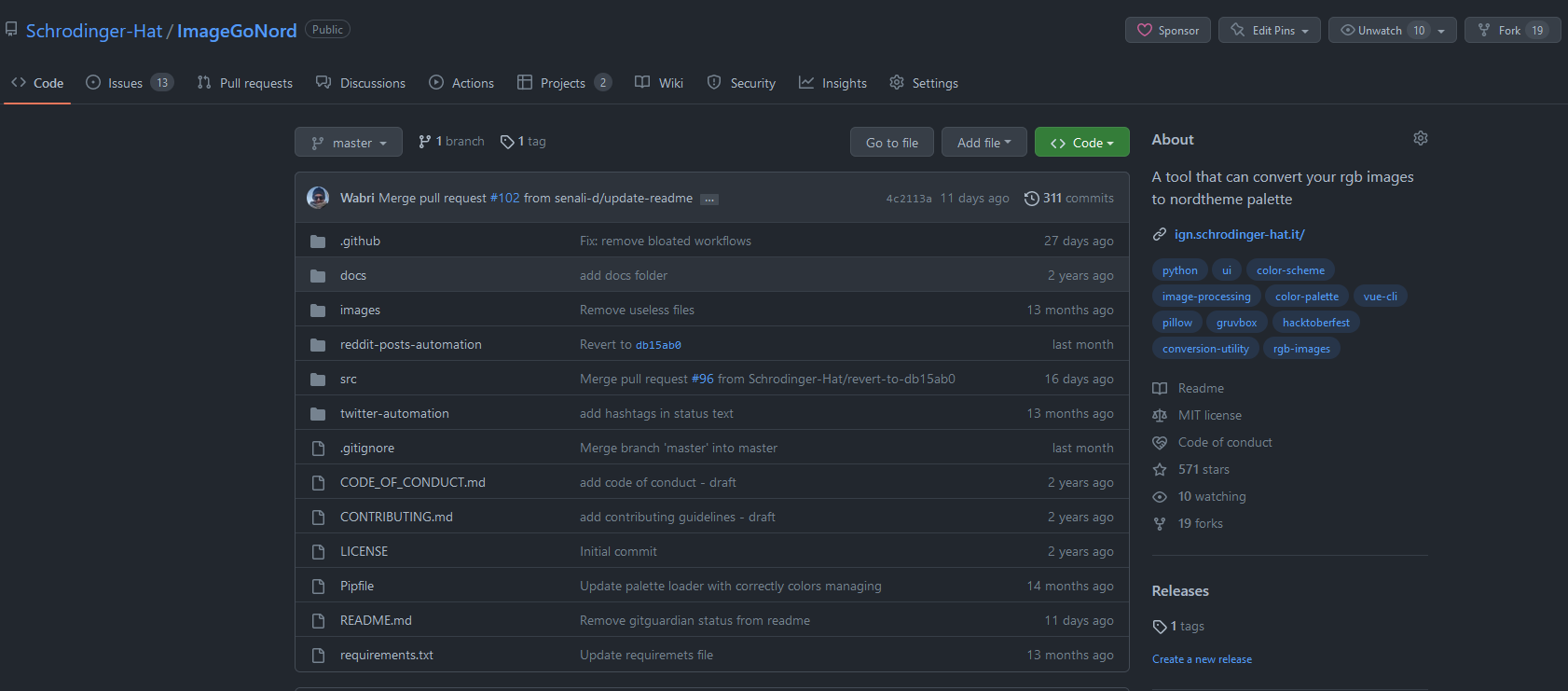Viewport: 1568px width, 691px height.
Task: Open the repository Settings tab
Action: (924, 83)
